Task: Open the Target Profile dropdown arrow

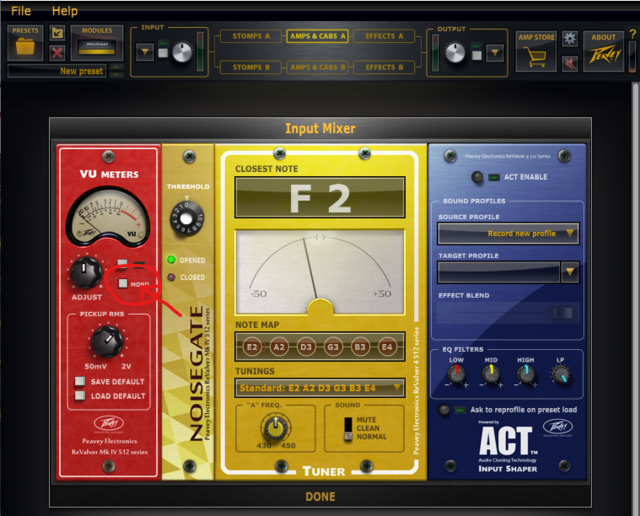Action: pos(570,272)
